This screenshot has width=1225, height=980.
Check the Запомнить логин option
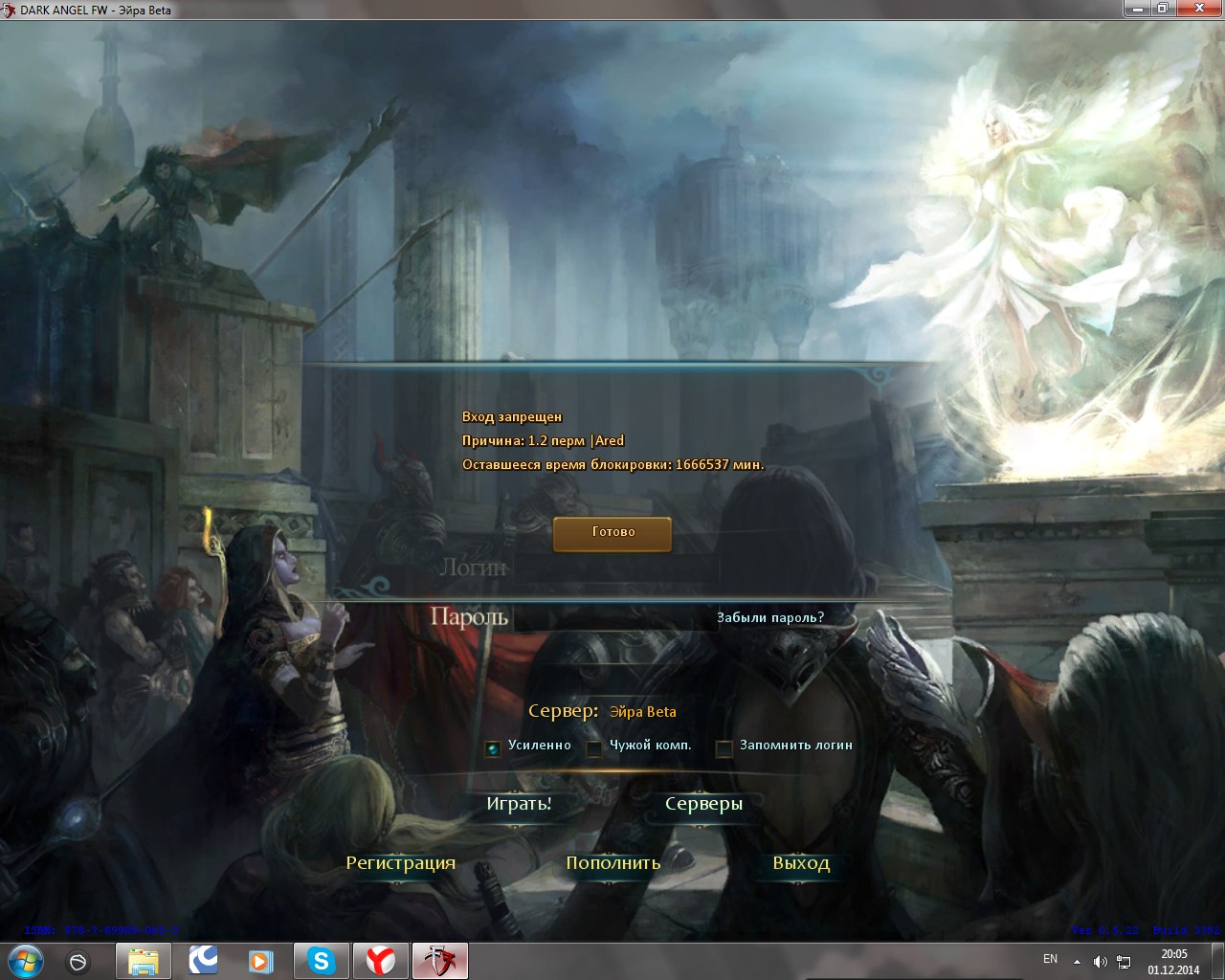point(724,747)
